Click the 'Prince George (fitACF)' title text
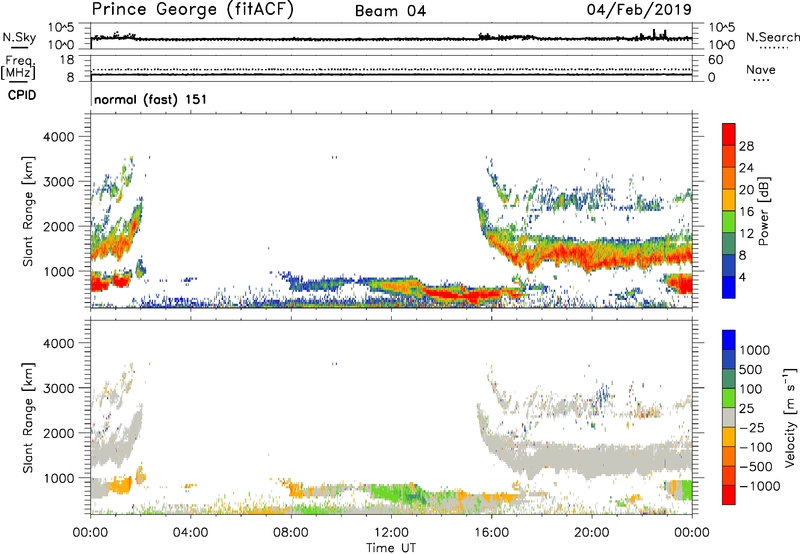This screenshot has height=554, width=800. click(x=192, y=10)
